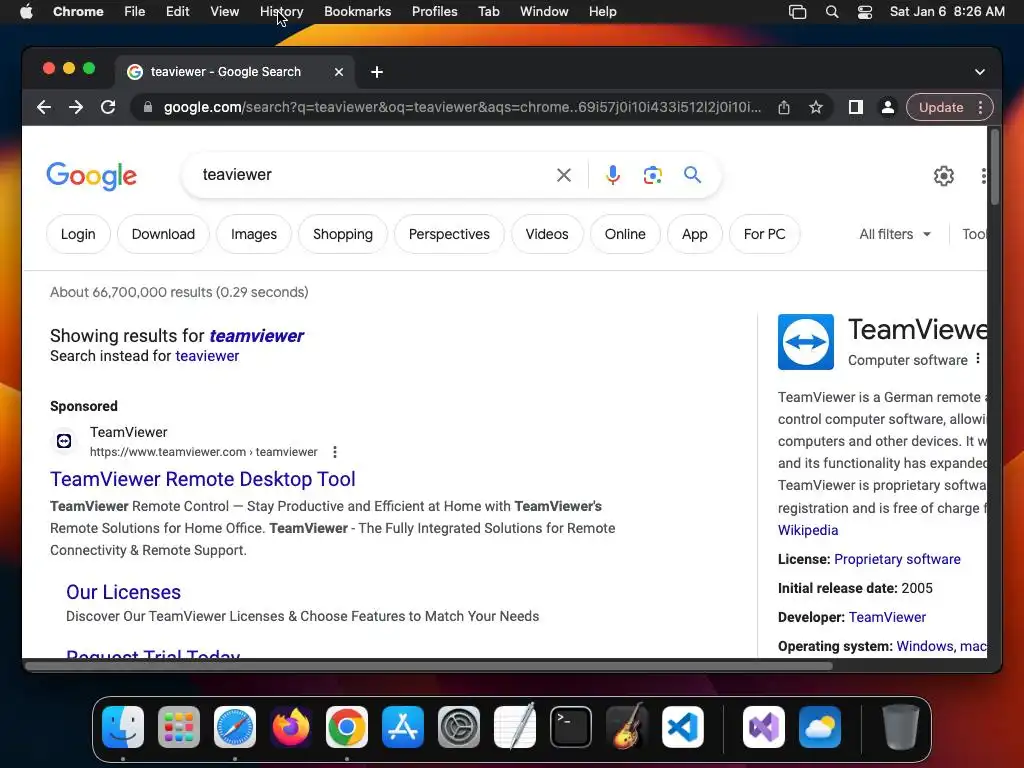Open Visual Studio from the Dock
Screen dimensions: 1024x768
763,727
